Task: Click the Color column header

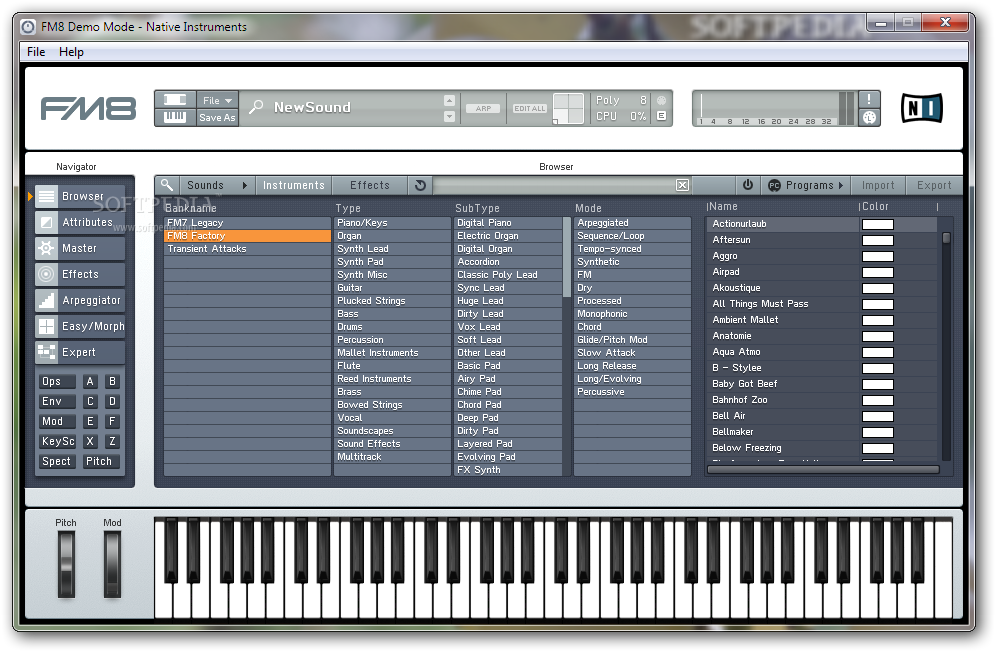Action: click(x=875, y=207)
